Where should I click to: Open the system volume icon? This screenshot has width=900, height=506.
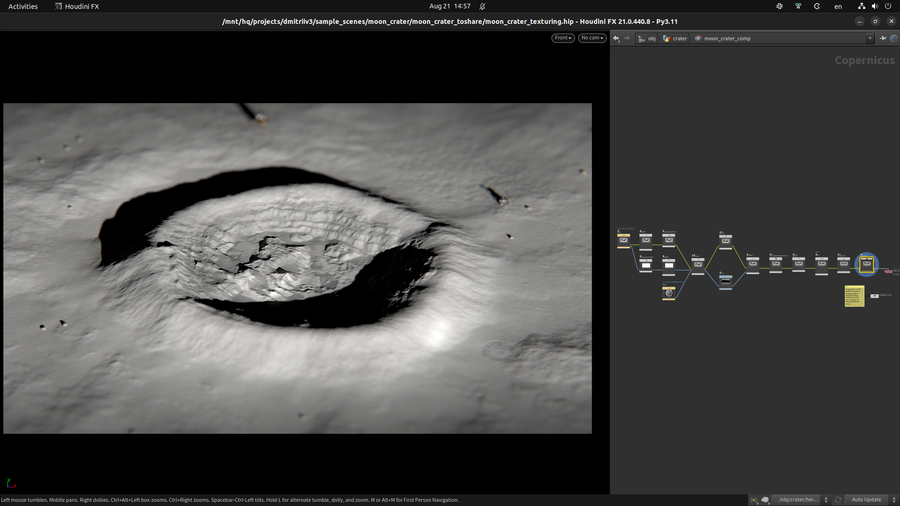click(875, 6)
